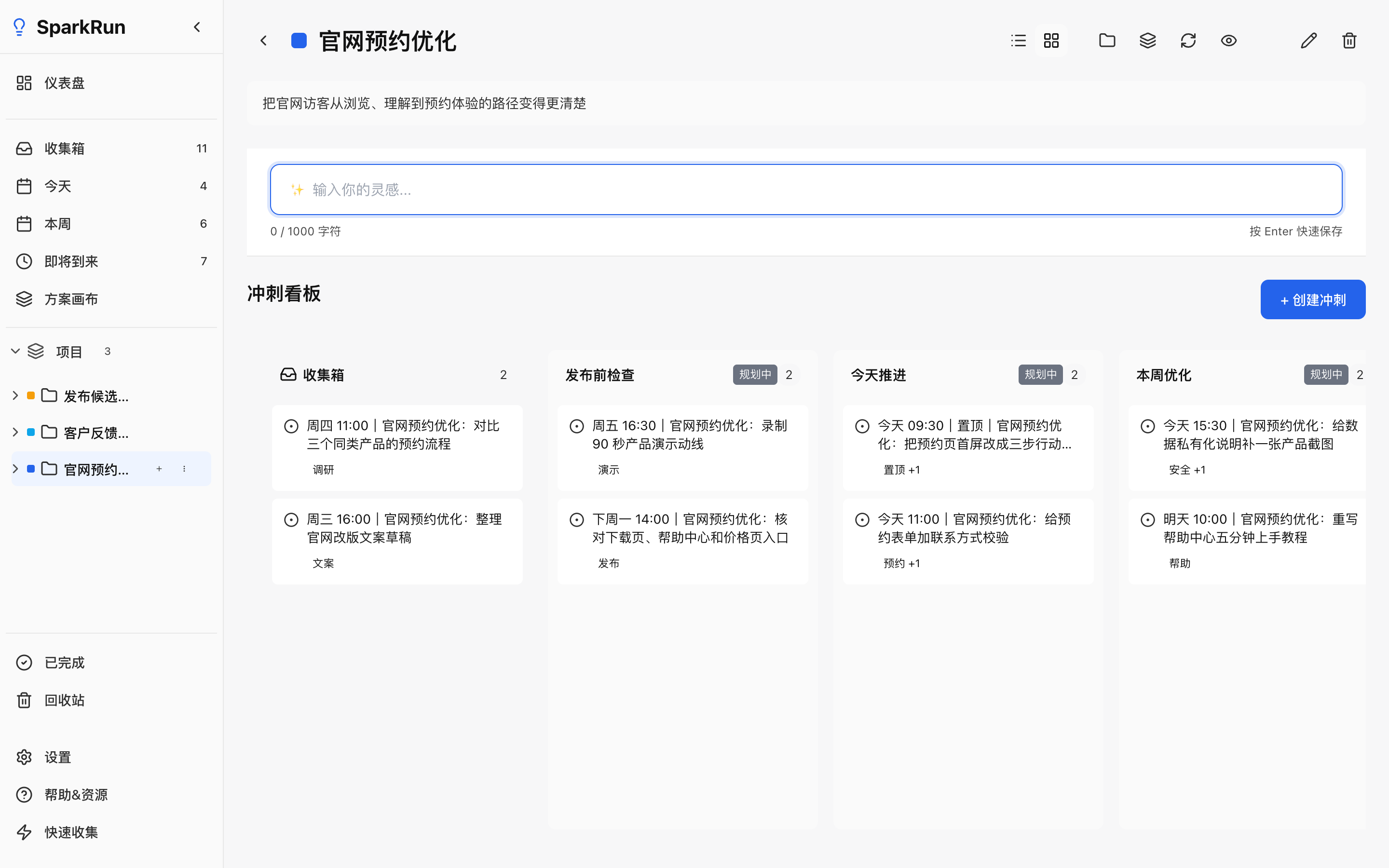This screenshot has height=868, width=1389.
Task: Click the 收集箱 column inbox icon
Action: click(288, 374)
